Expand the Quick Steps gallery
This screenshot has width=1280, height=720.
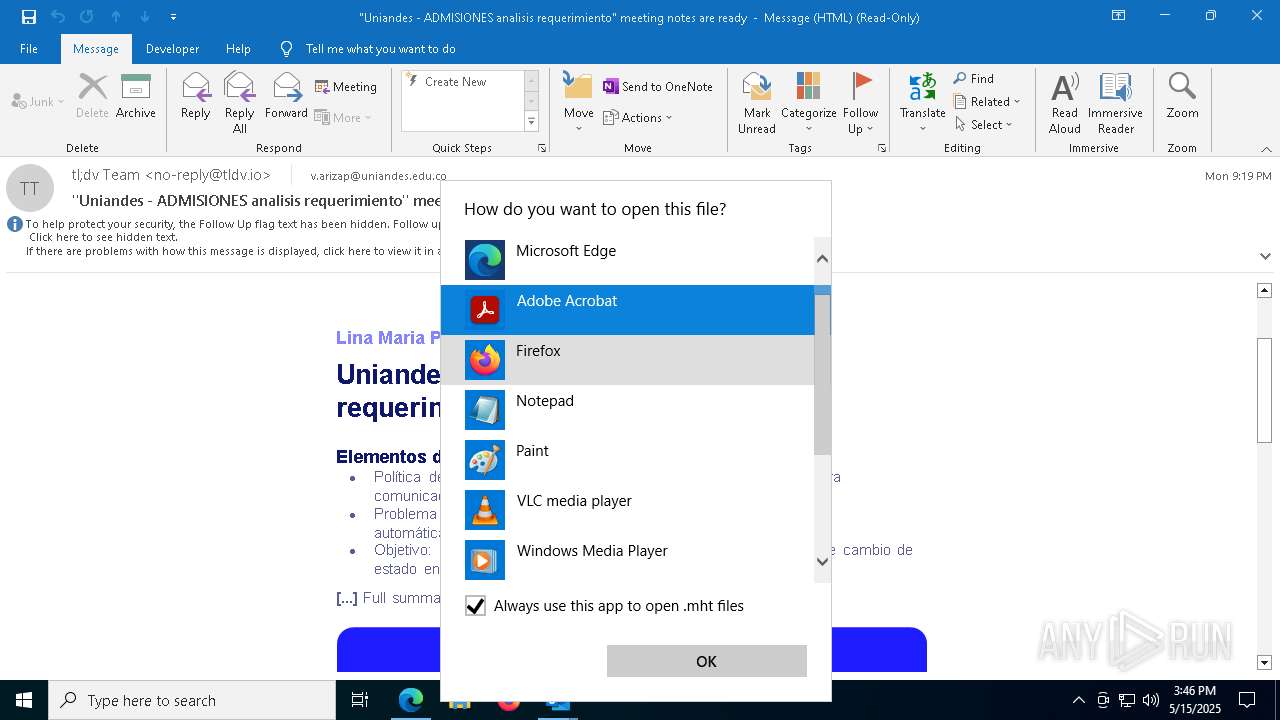pos(531,122)
